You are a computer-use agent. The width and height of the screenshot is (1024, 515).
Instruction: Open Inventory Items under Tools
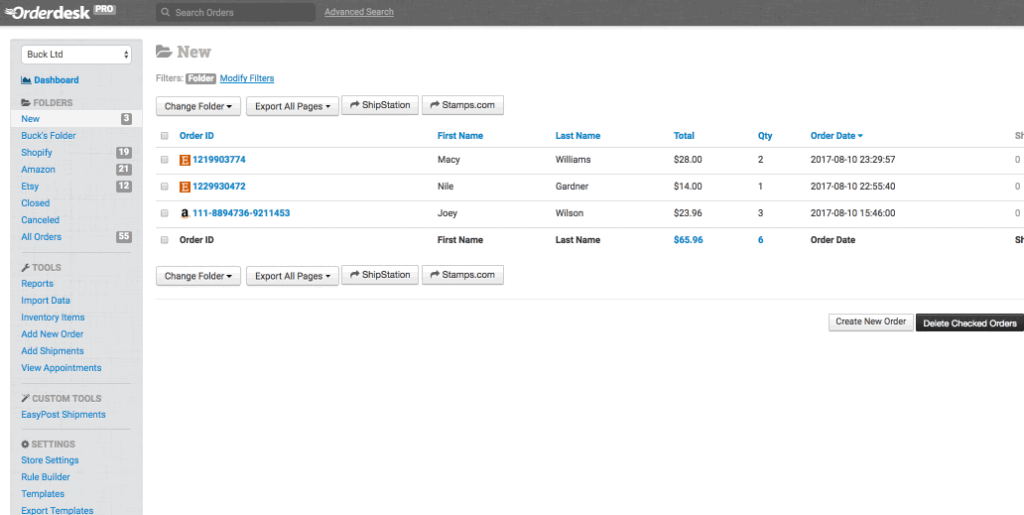point(53,317)
